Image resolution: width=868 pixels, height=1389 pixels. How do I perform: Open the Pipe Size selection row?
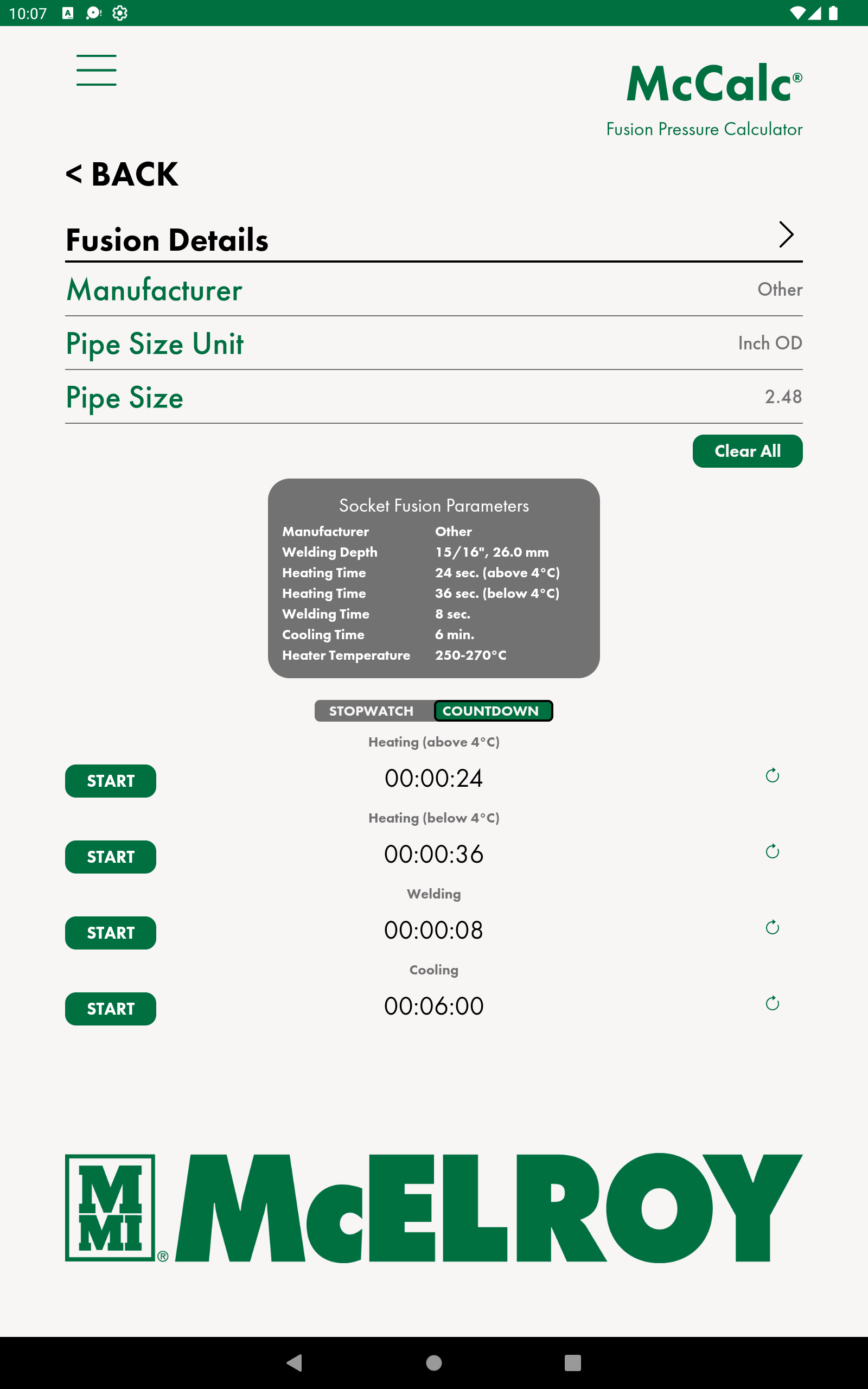(434, 397)
